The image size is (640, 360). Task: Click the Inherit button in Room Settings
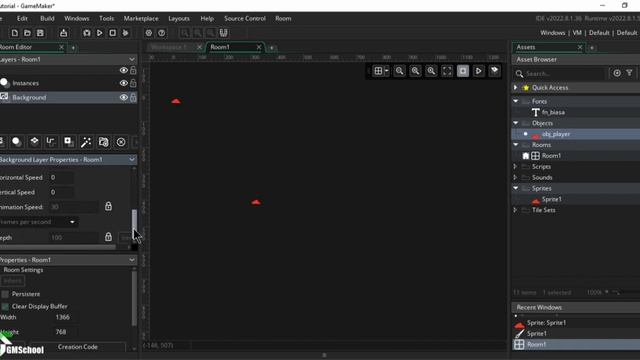pos(13,281)
